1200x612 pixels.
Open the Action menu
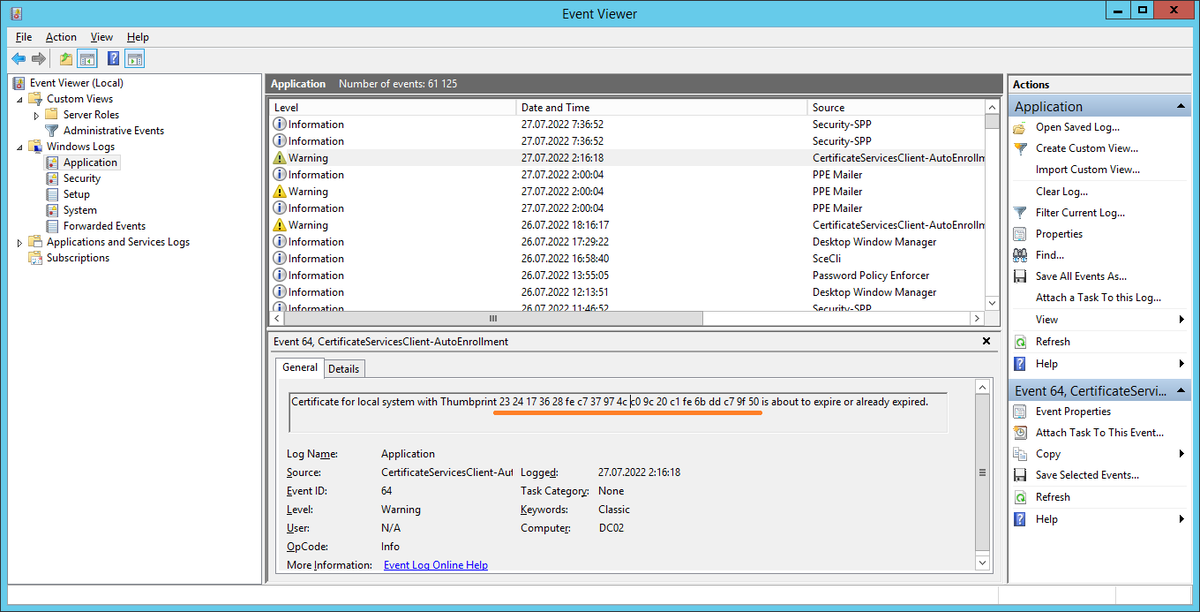pyautogui.click(x=61, y=37)
